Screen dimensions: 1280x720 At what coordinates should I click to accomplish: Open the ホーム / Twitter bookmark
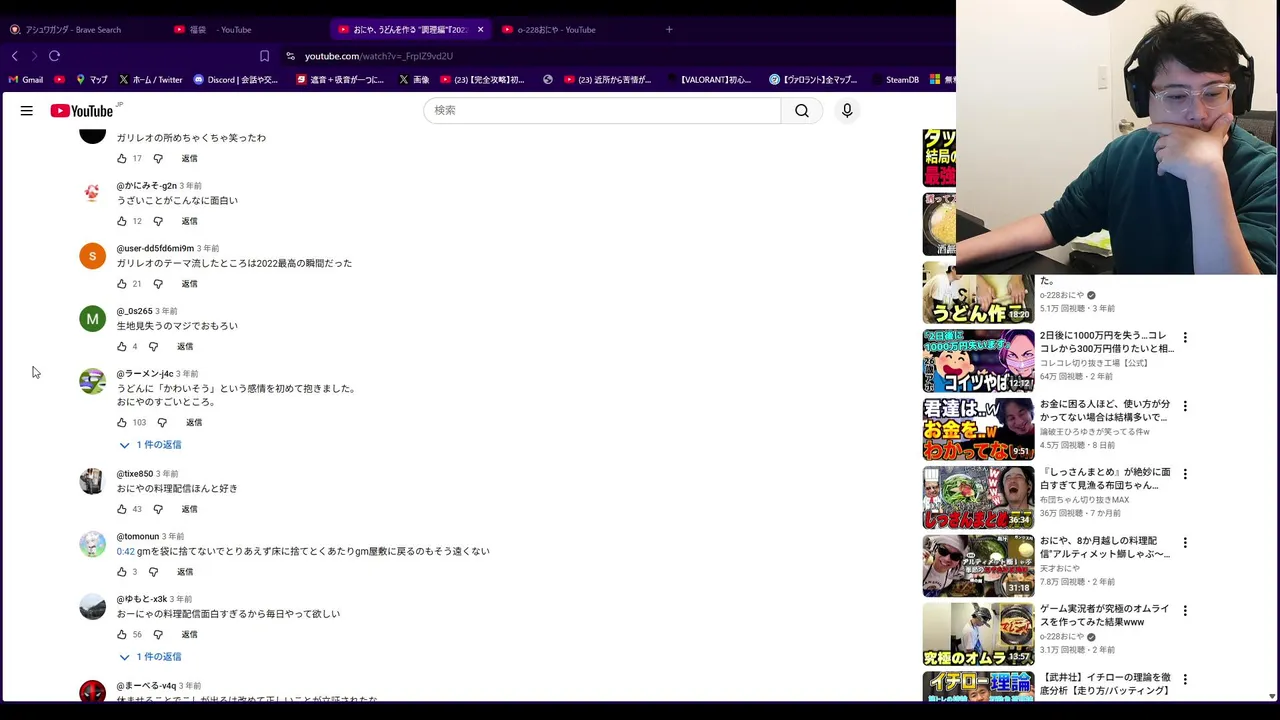pos(151,79)
